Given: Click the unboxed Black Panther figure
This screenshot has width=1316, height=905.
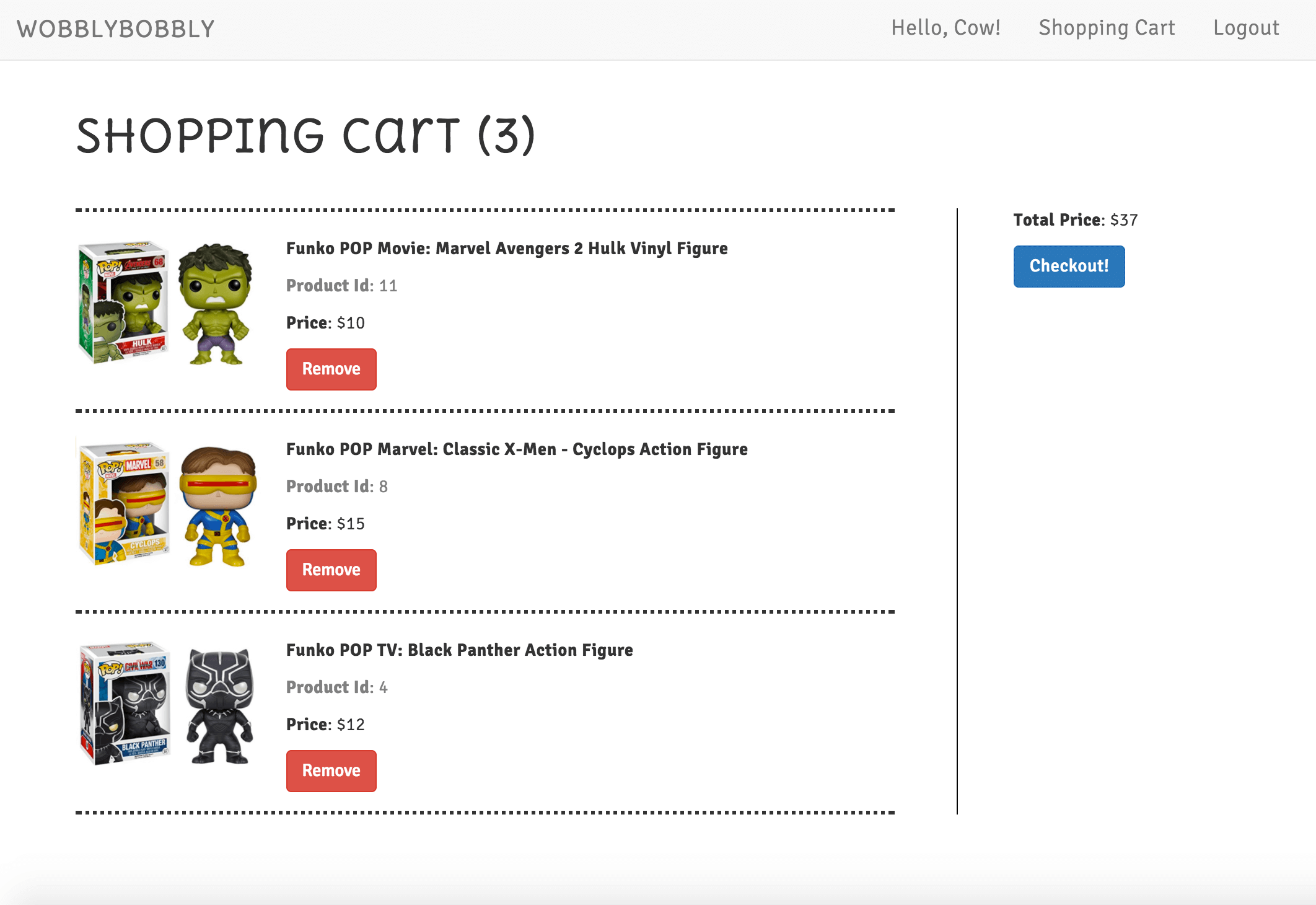Looking at the screenshot, I should coord(219,705).
